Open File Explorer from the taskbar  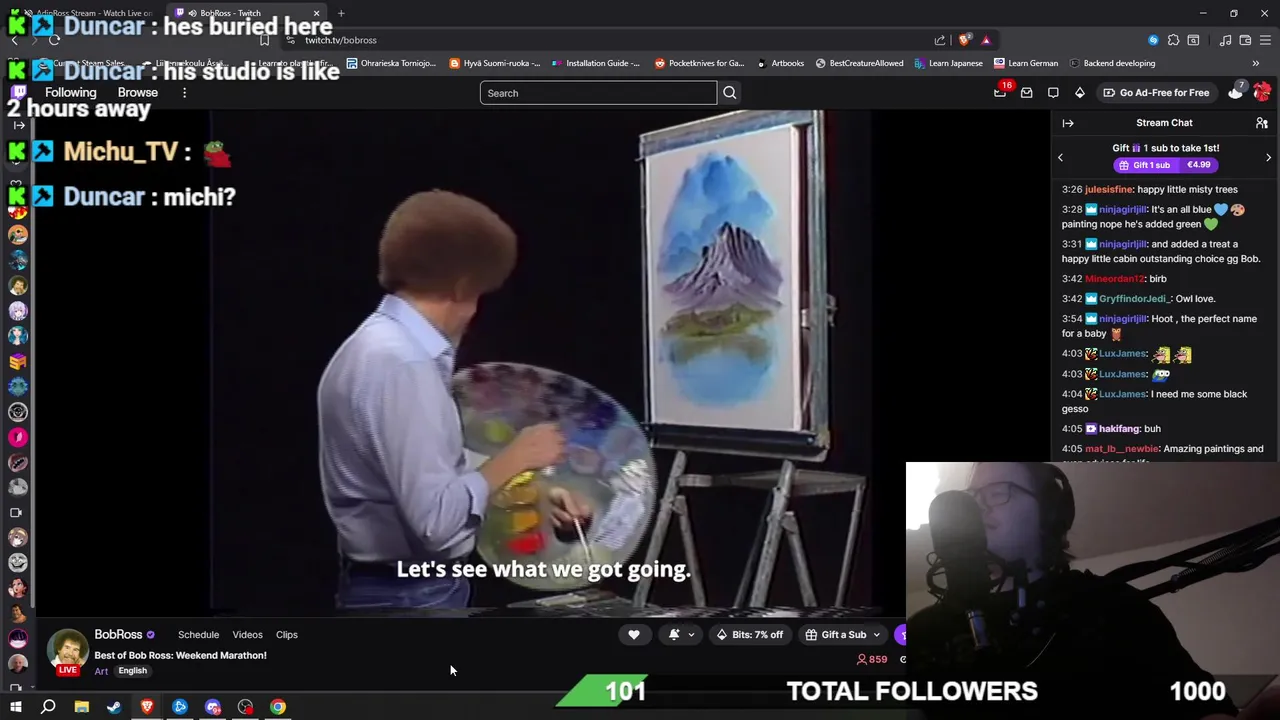coord(82,707)
